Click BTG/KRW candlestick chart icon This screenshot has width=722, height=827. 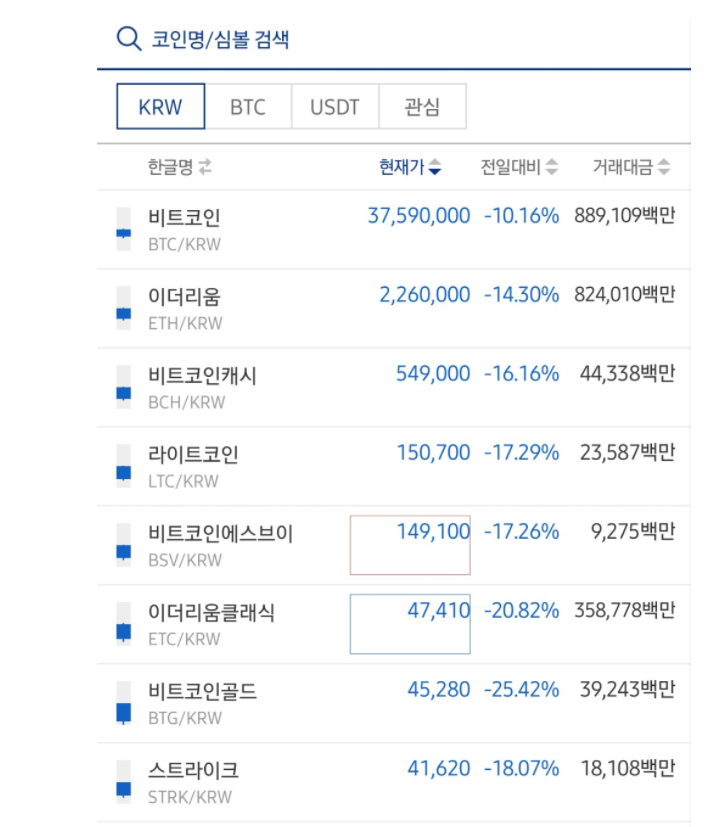pyautogui.click(x=123, y=703)
